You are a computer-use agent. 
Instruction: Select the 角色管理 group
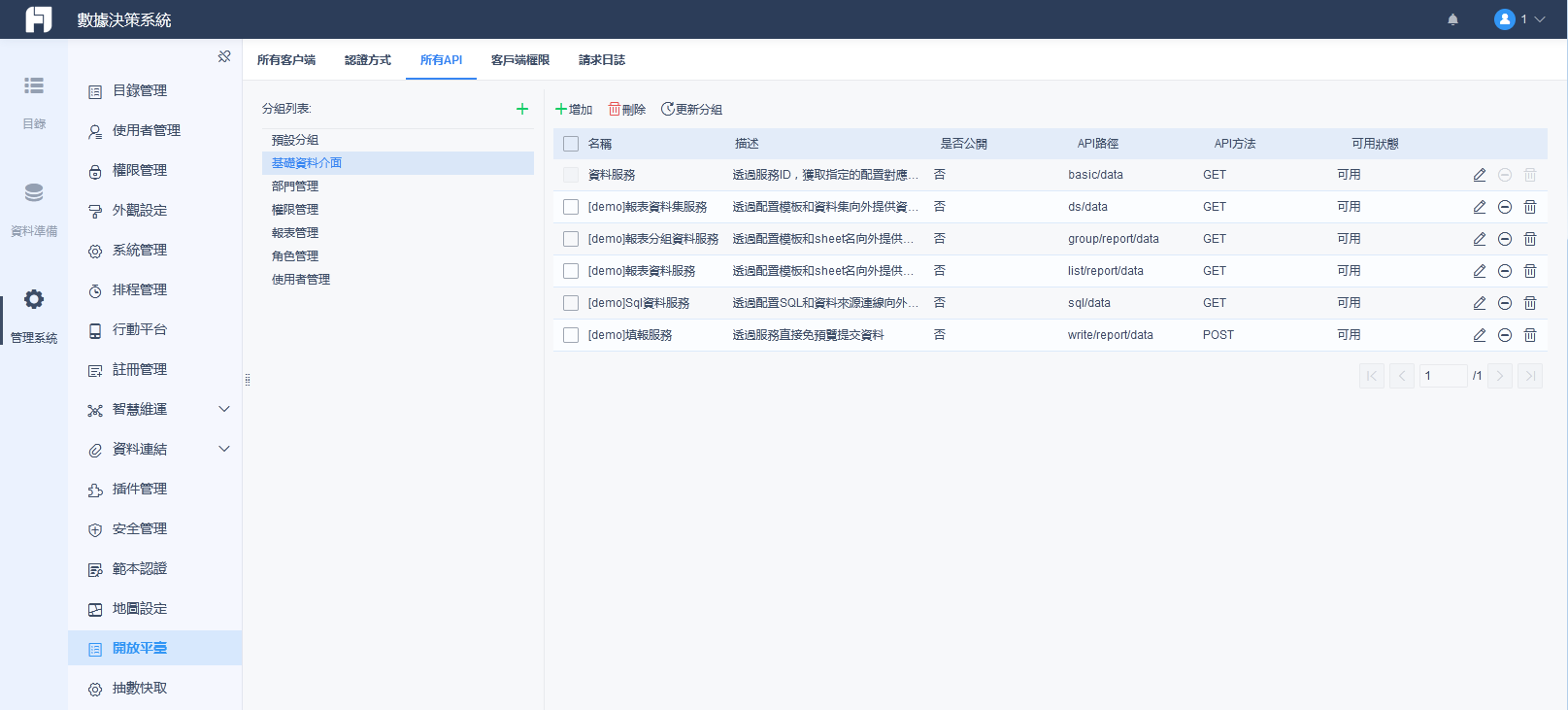(398, 256)
